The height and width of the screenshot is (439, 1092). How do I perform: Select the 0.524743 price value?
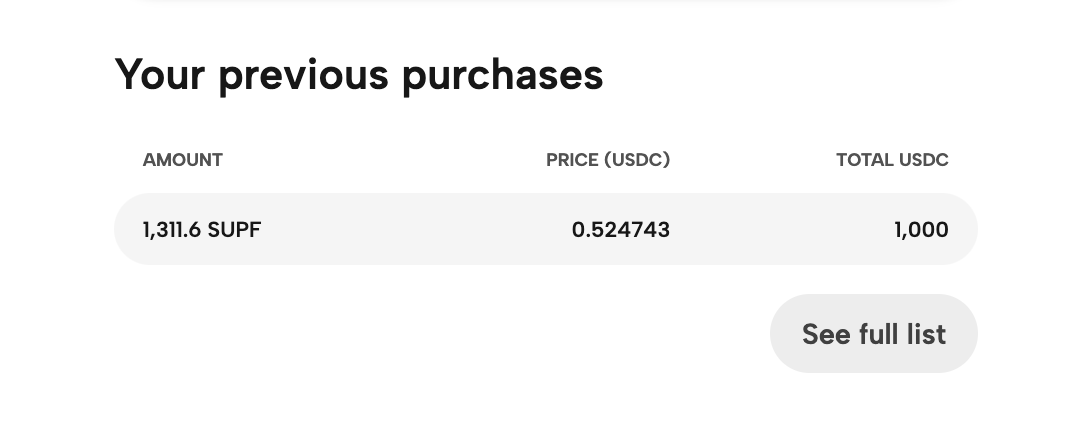point(620,230)
